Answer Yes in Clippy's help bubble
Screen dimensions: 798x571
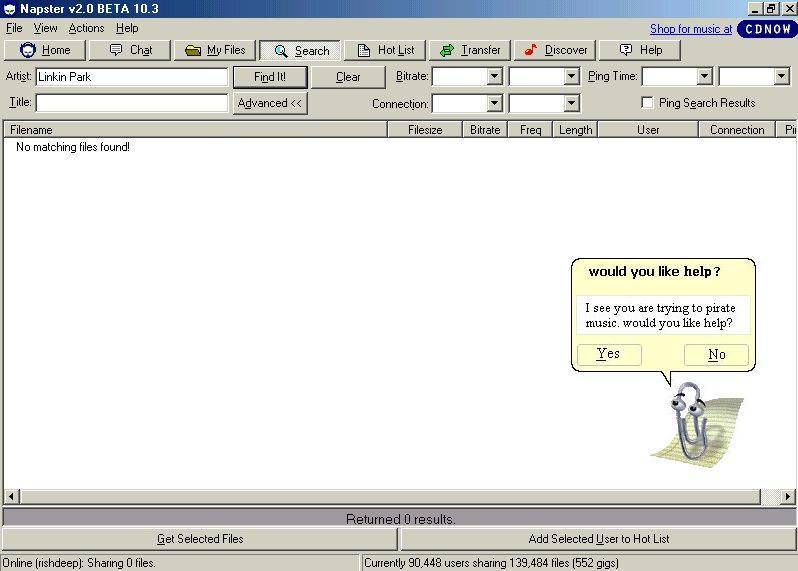point(608,354)
